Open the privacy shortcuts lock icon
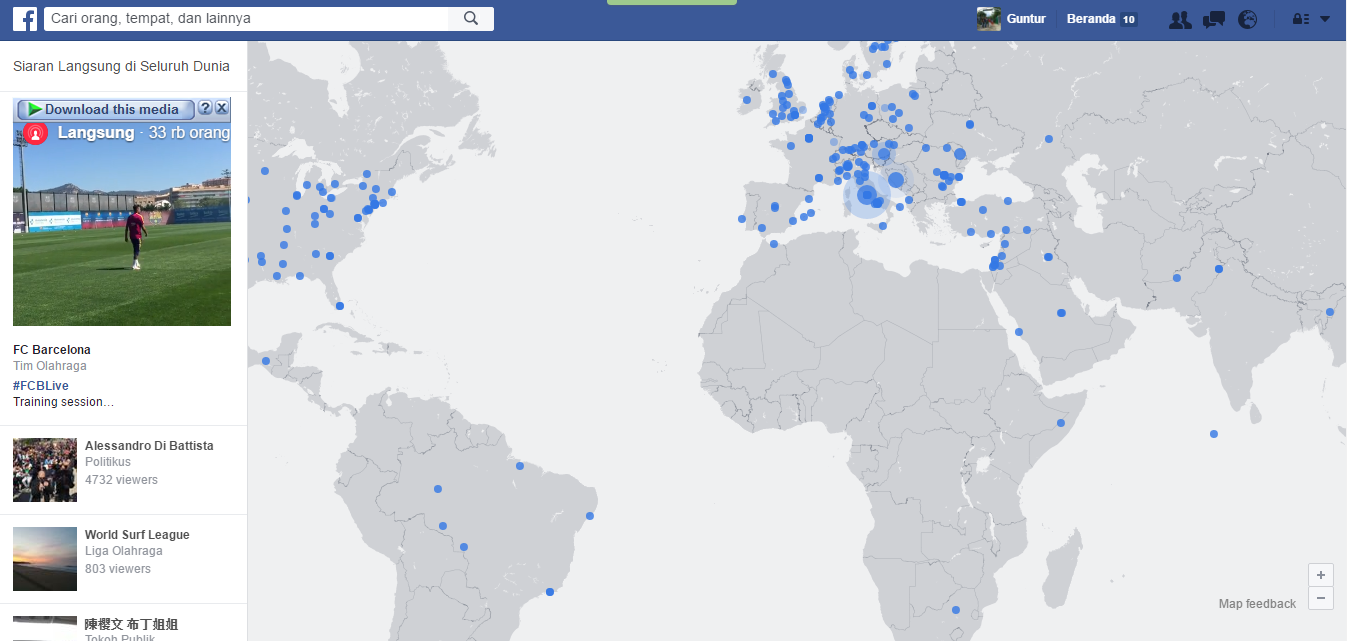Viewport: 1347px width, 641px height. click(x=1301, y=19)
